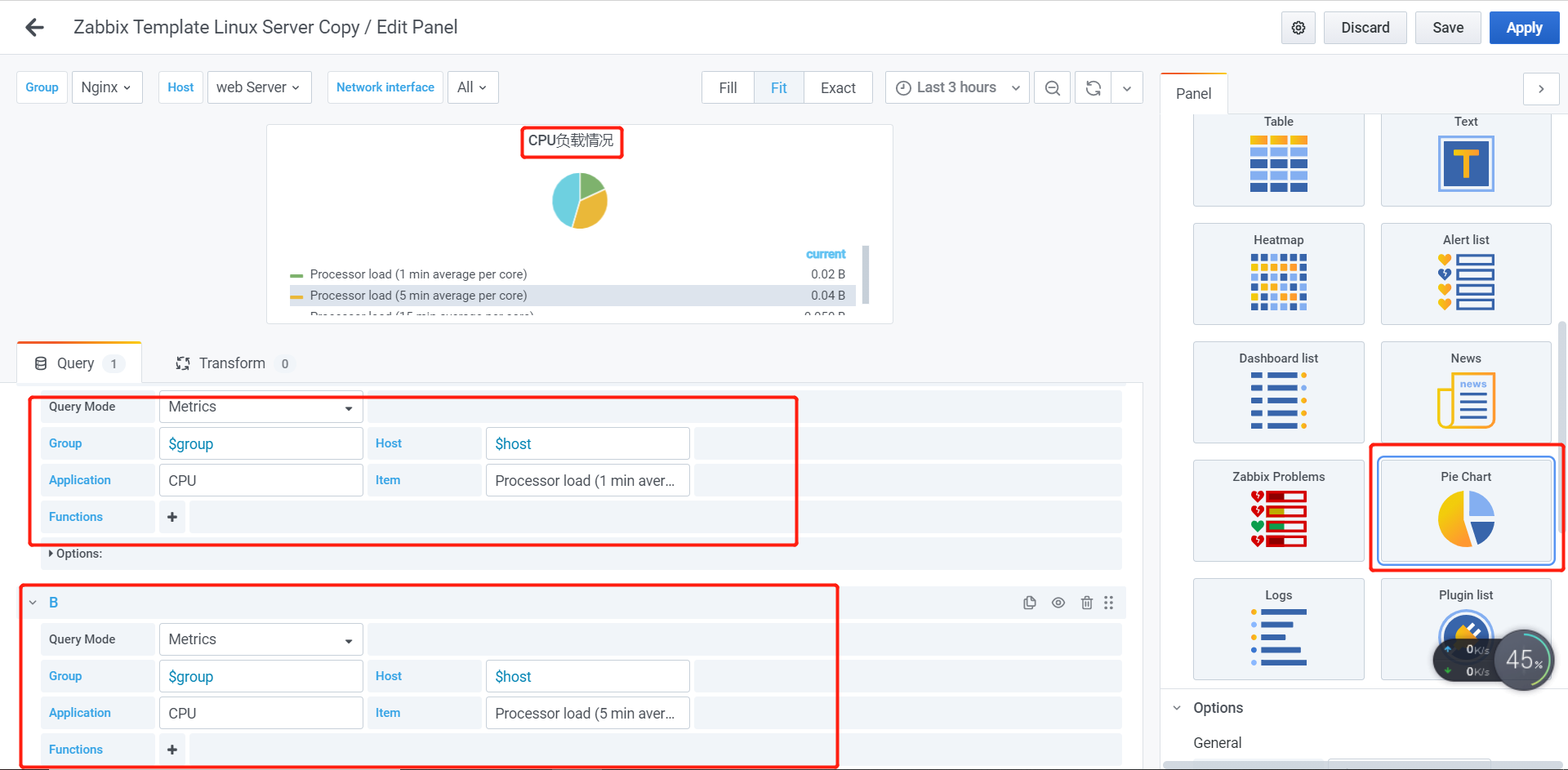
Task: Set panel view mode to Exact
Action: click(x=838, y=87)
